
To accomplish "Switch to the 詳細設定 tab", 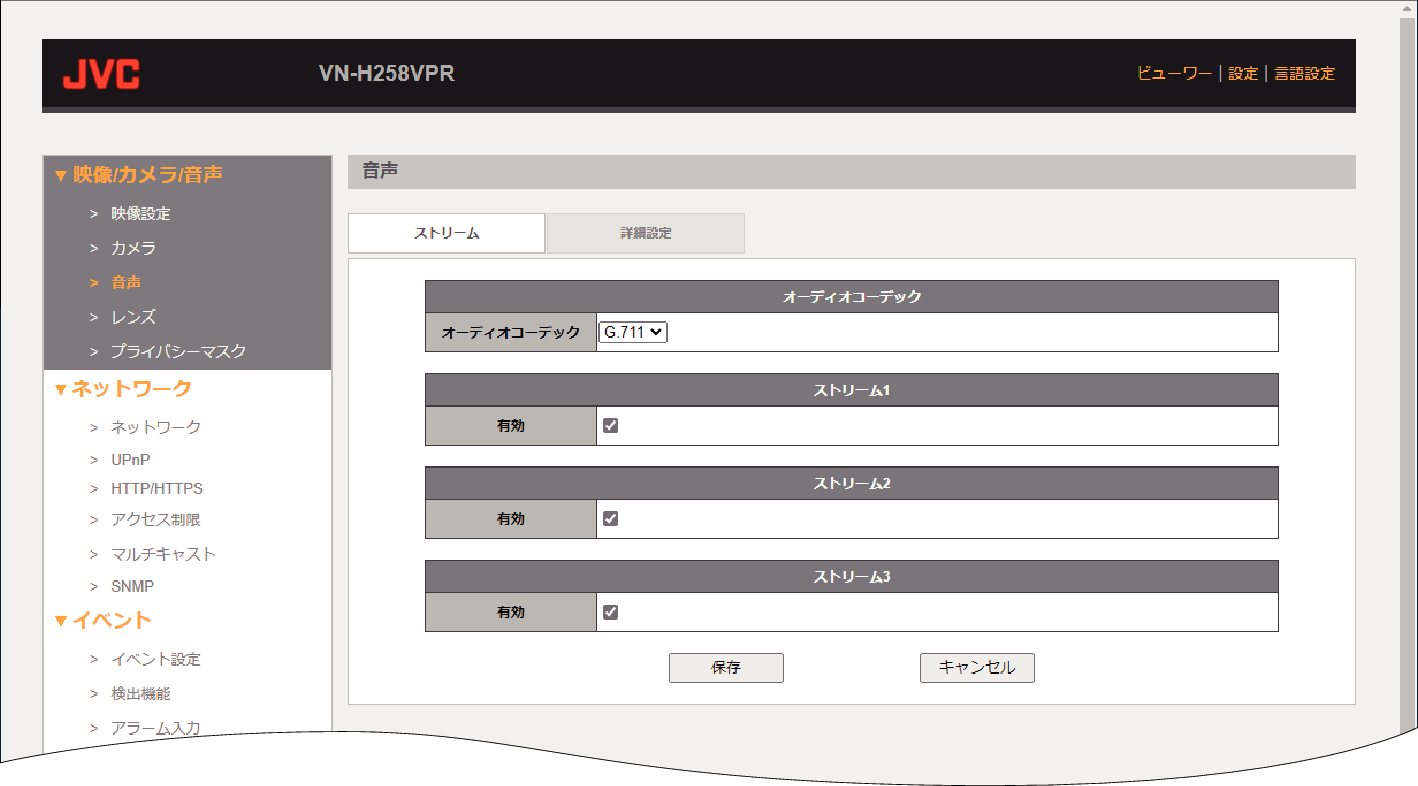I will pyautogui.click(x=646, y=233).
